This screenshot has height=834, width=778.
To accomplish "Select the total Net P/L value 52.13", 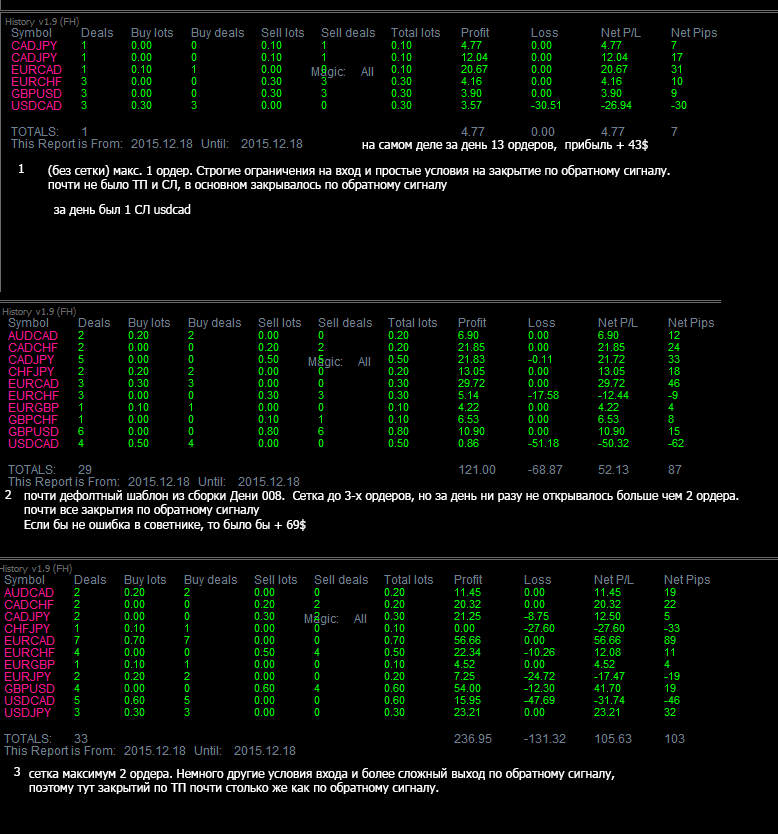I will pyautogui.click(x=613, y=470).
